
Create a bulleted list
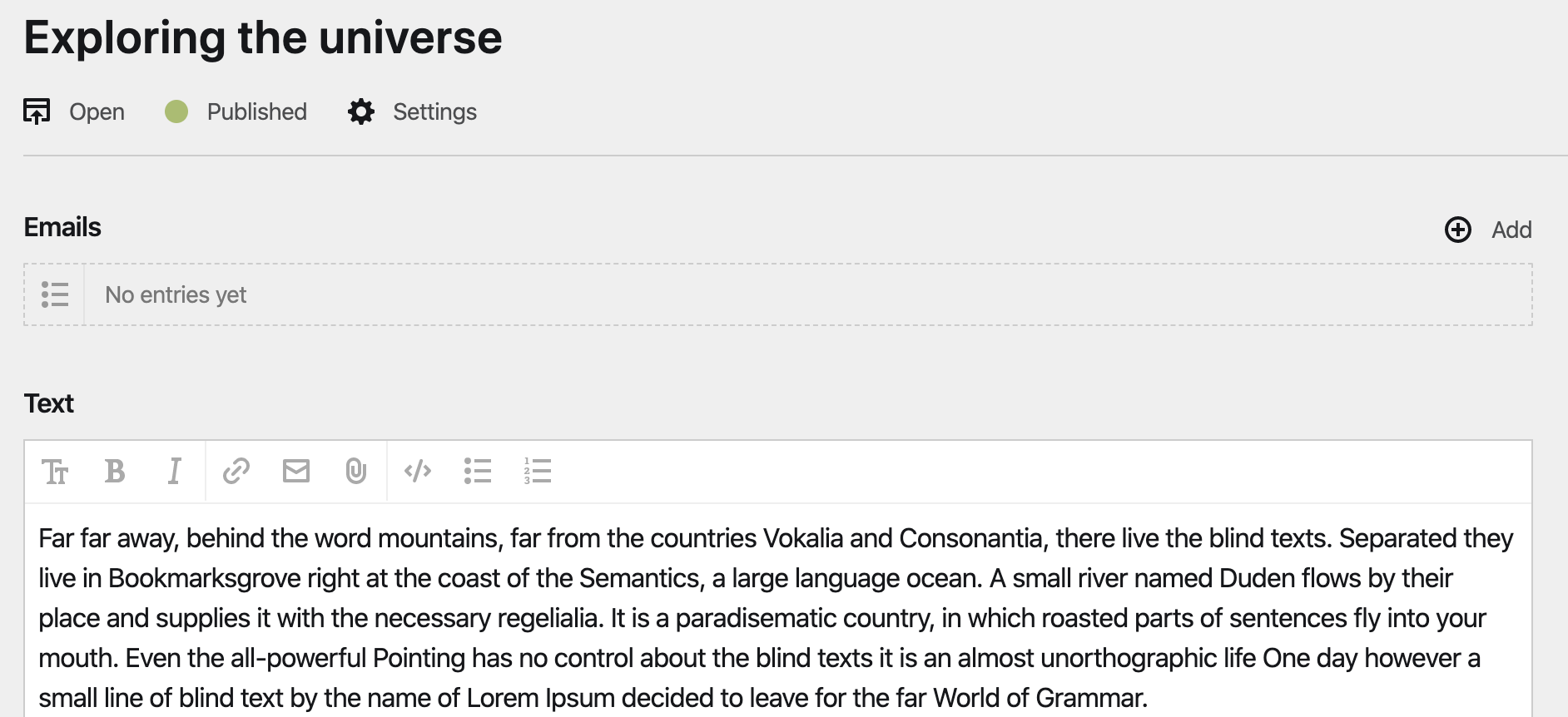478,472
